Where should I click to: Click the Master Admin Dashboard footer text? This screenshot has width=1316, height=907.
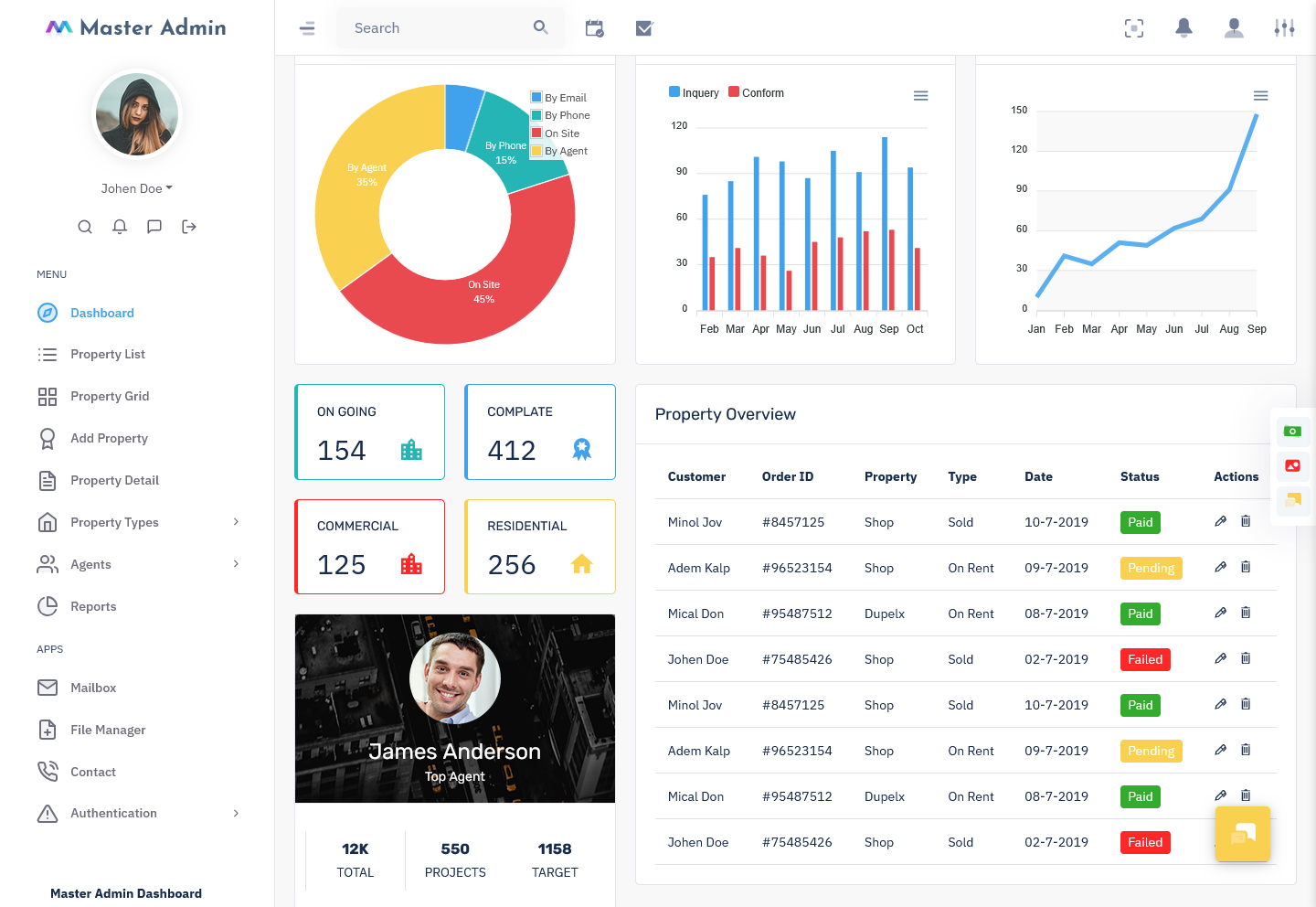(x=126, y=893)
